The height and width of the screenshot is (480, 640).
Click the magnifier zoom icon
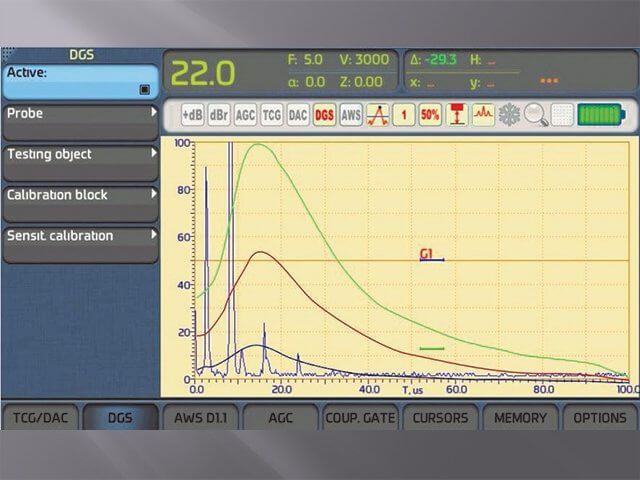[x=536, y=115]
